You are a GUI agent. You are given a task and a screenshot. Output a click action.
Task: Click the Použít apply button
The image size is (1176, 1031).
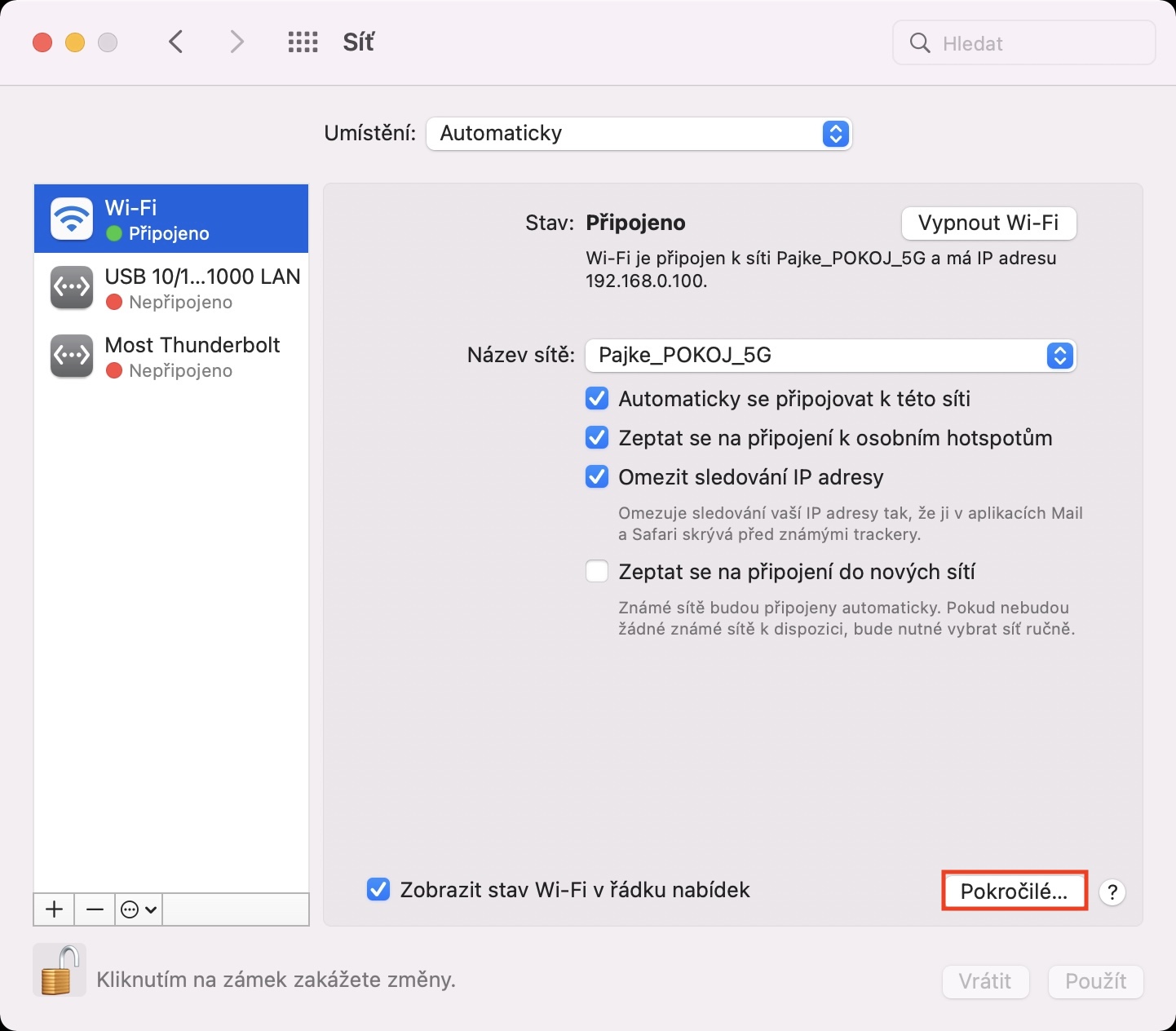[1096, 981]
